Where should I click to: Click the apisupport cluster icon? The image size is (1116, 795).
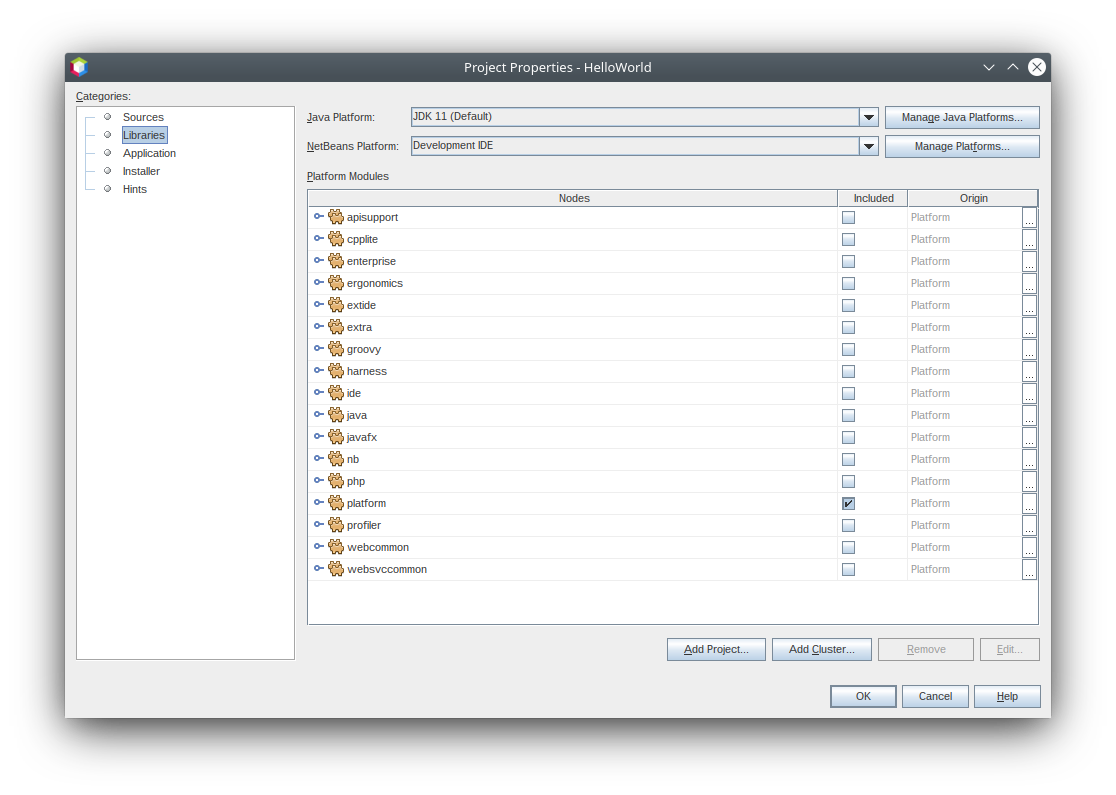click(x=336, y=217)
